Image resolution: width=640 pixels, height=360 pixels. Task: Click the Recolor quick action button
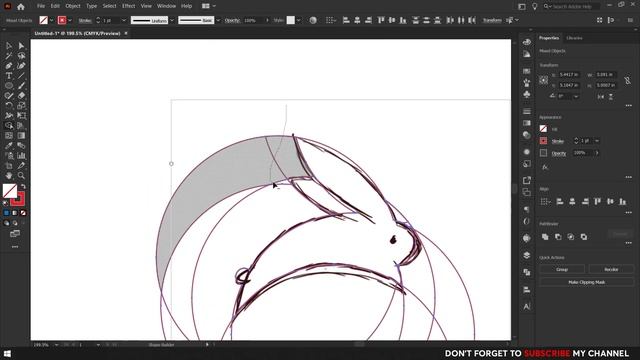611,269
